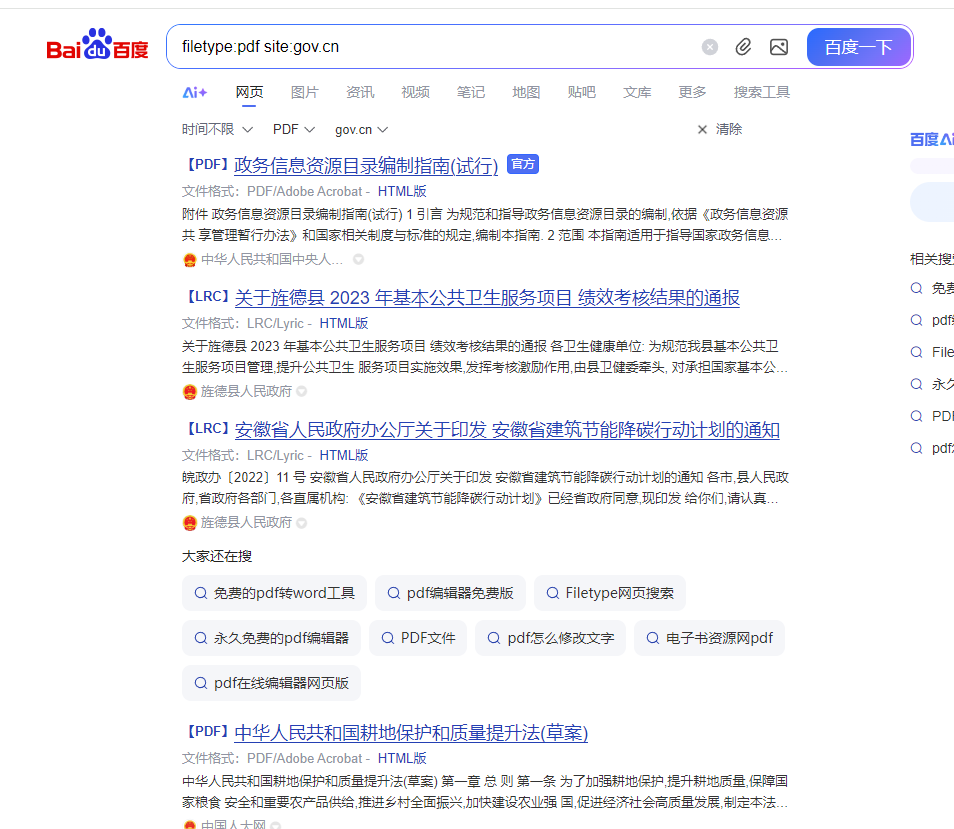The width and height of the screenshot is (954, 829).
Task: Open 安徽省建筑节能降碳行动计划 result link
Action: [x=507, y=430]
